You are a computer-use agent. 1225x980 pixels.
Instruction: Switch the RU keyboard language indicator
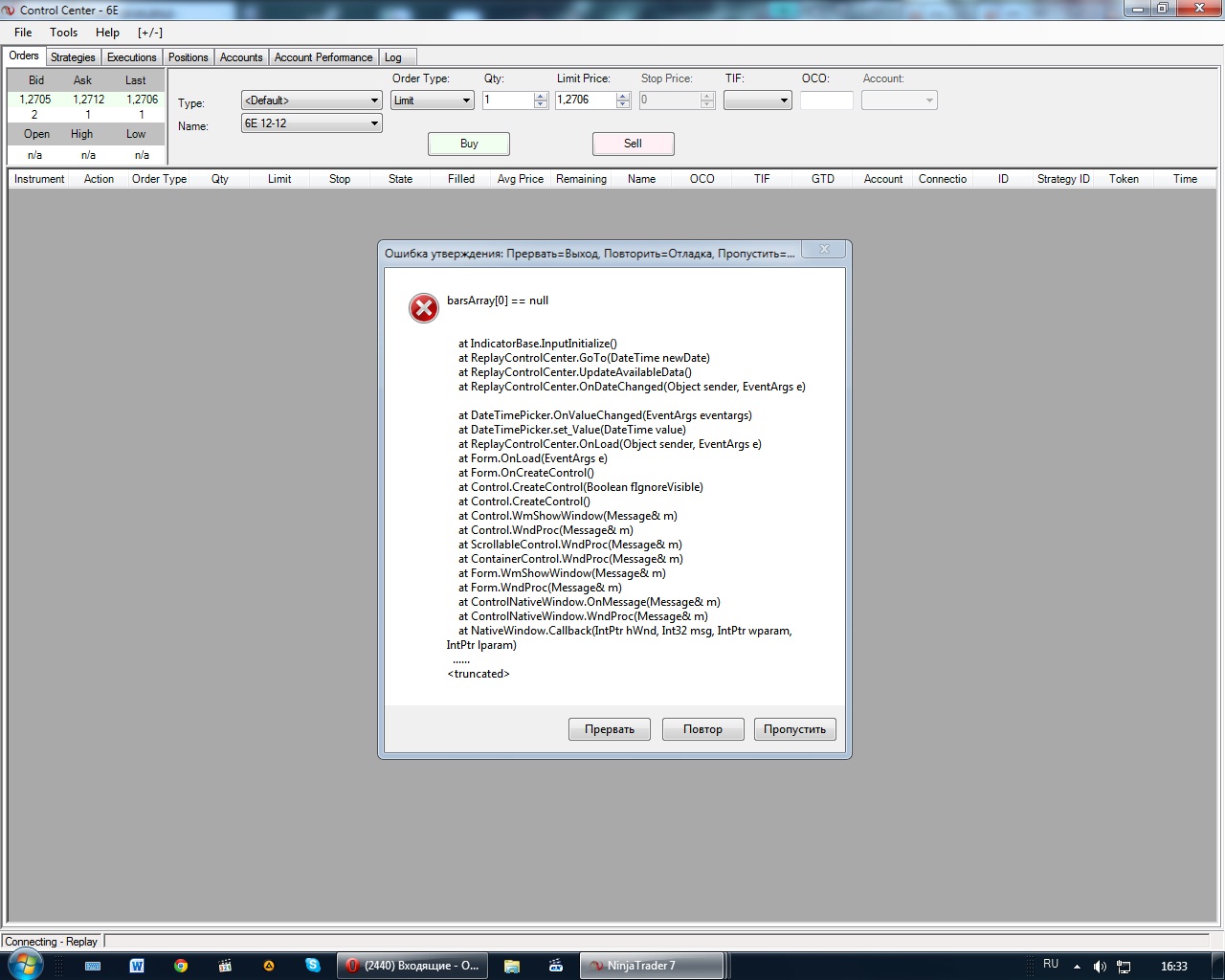click(1051, 964)
